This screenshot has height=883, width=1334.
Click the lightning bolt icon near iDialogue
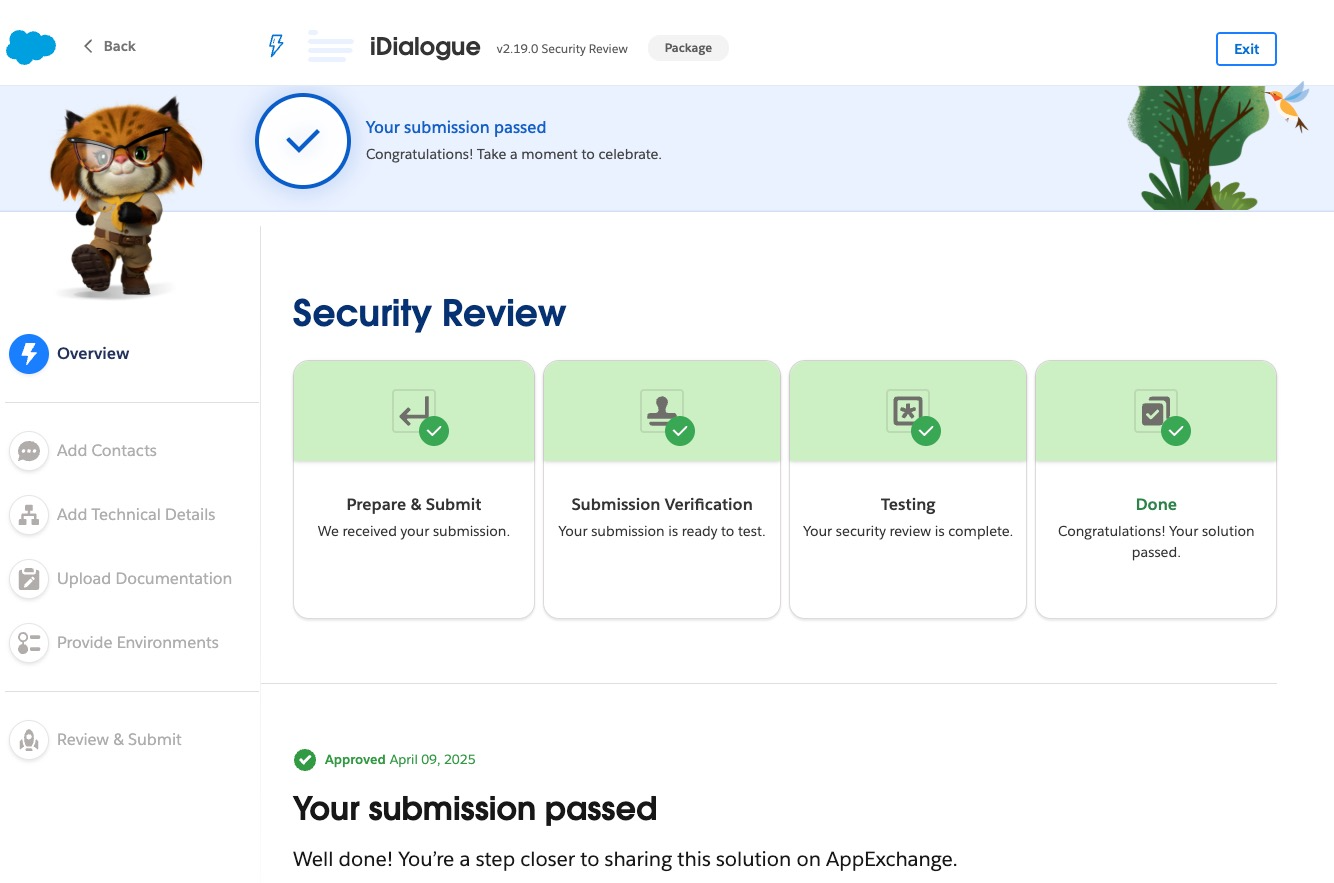coord(276,46)
